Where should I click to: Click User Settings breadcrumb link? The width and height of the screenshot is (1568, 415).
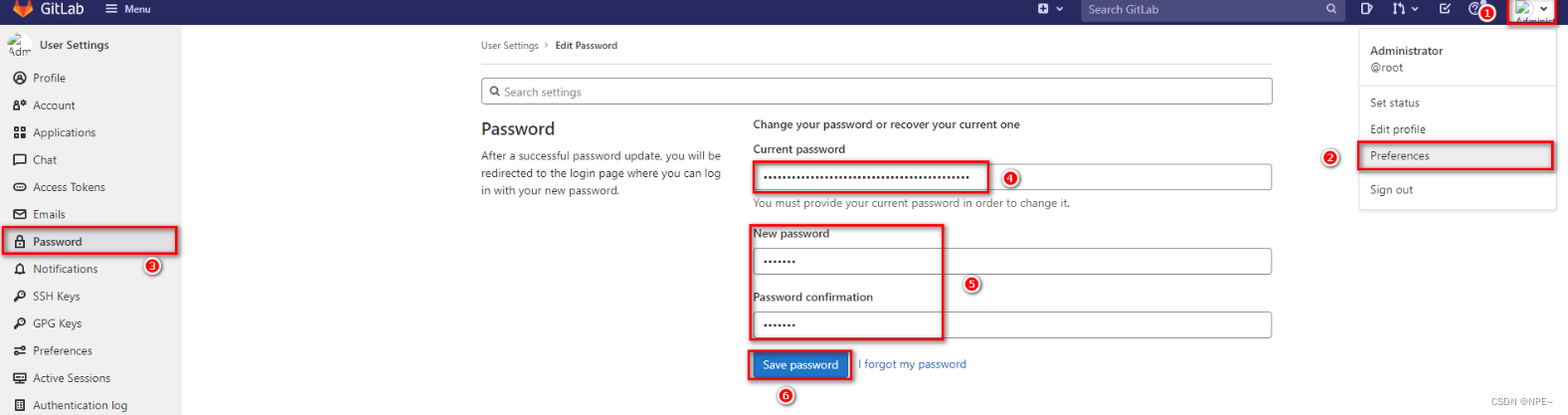tap(509, 46)
